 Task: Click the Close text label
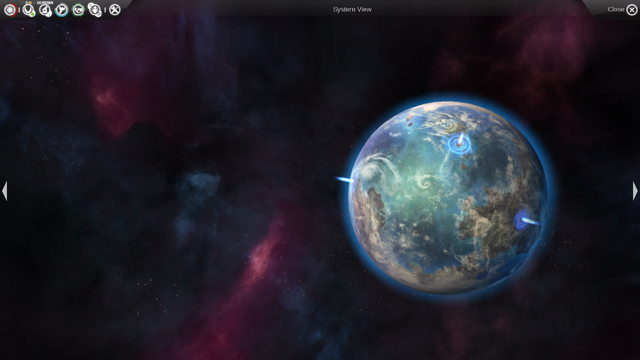point(616,9)
